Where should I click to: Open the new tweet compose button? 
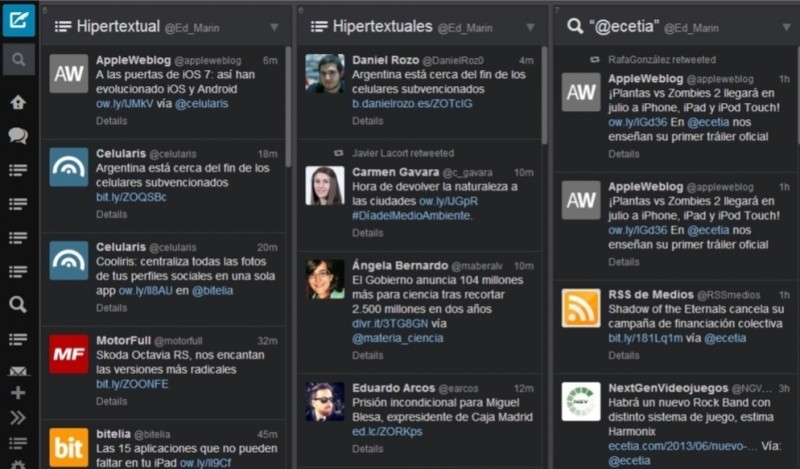coord(18,20)
